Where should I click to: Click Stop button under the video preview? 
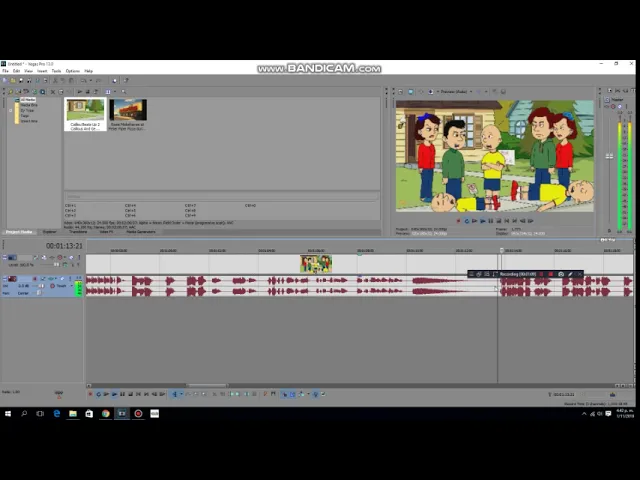coord(498,221)
